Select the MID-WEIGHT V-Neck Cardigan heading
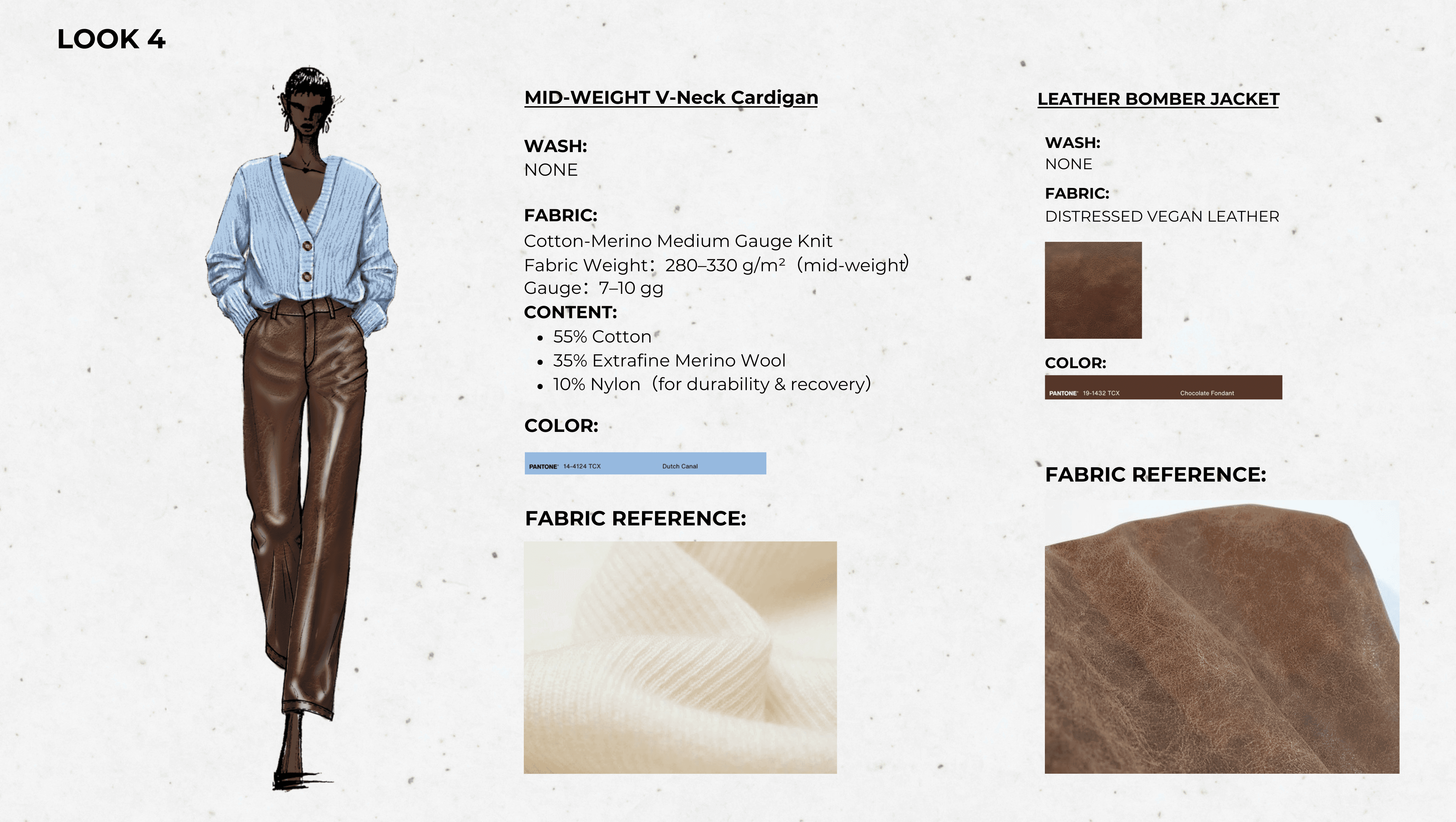 (x=671, y=98)
